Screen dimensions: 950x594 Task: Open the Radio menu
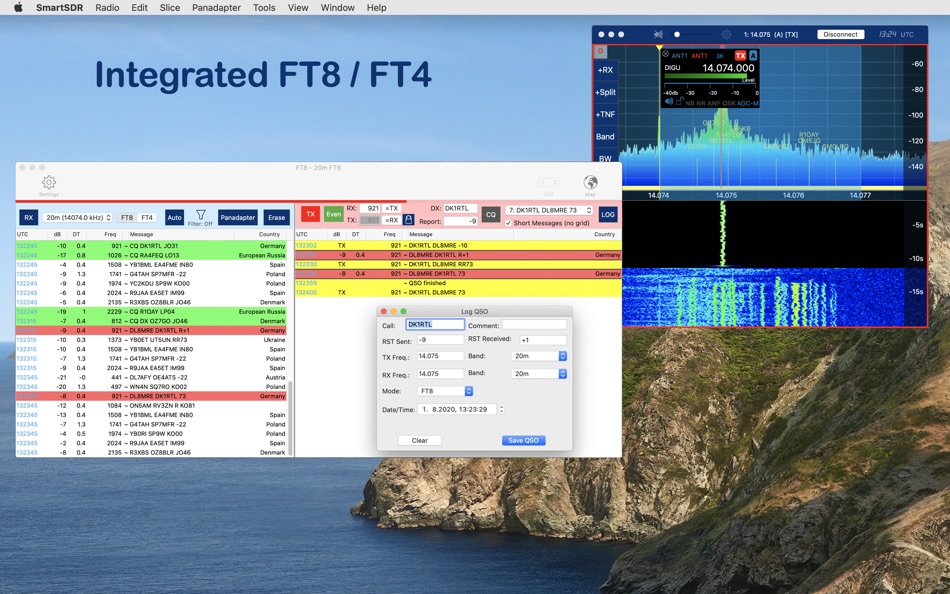coord(107,8)
